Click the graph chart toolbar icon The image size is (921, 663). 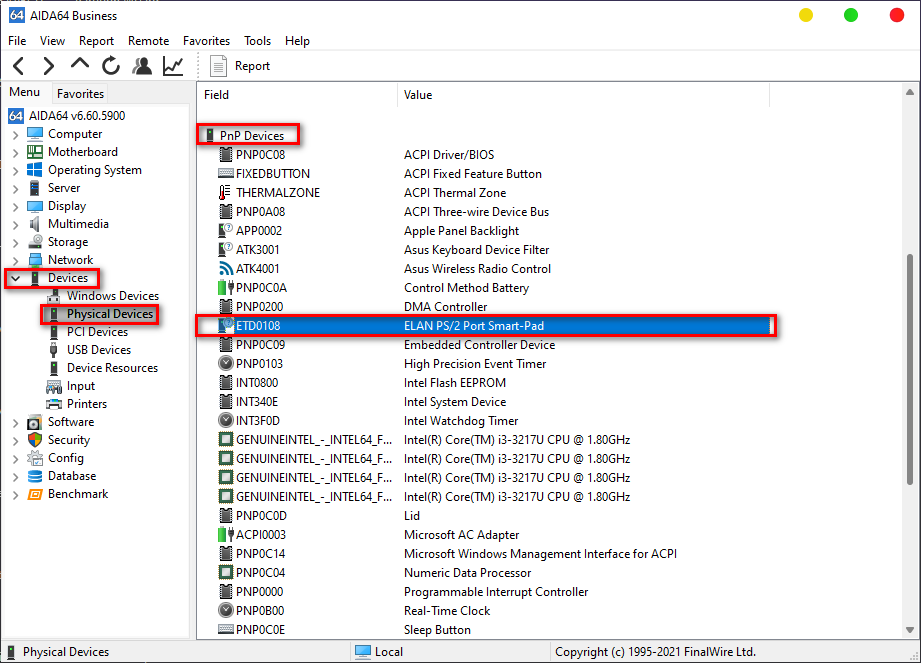(x=173, y=66)
